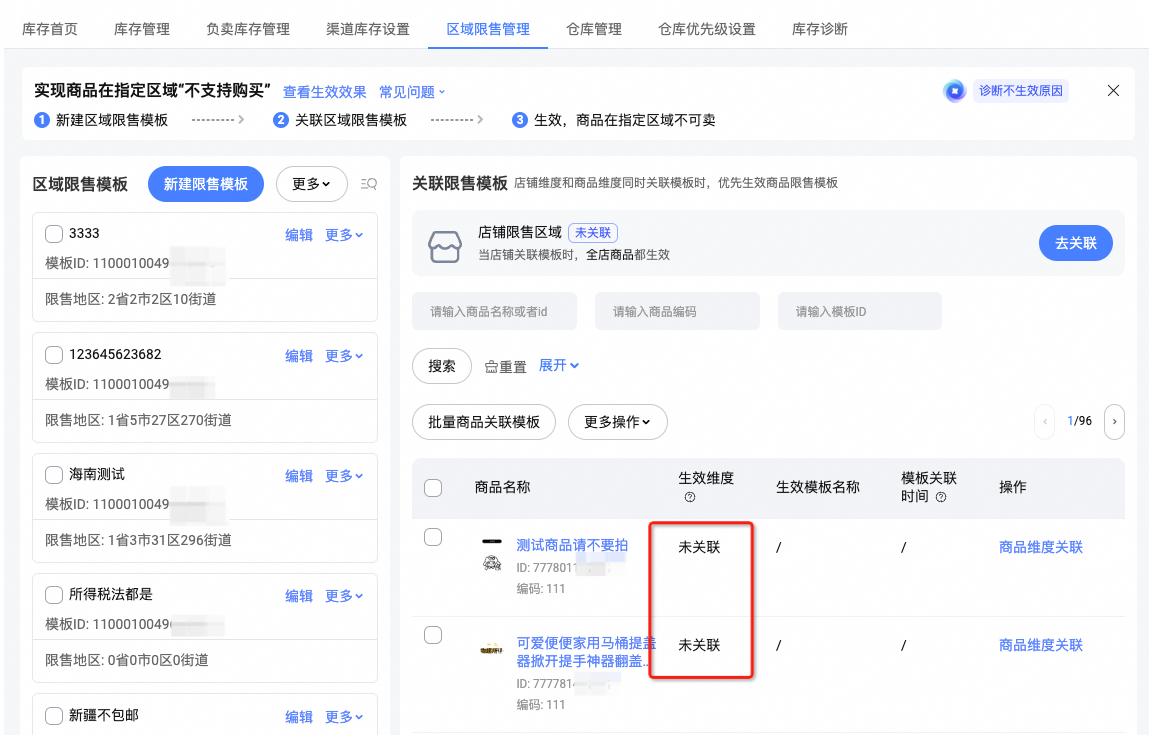Click 编辑 for template 123645623682
1149x735 pixels.
299,355
